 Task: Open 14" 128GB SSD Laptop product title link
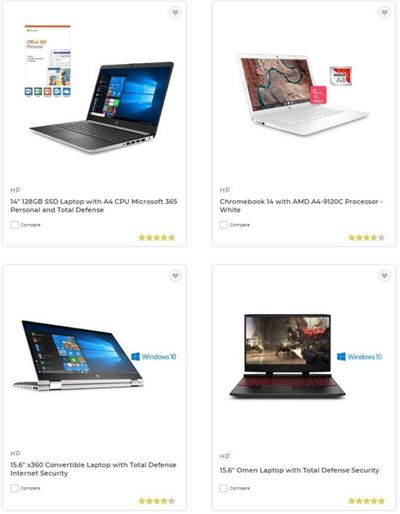(94, 206)
